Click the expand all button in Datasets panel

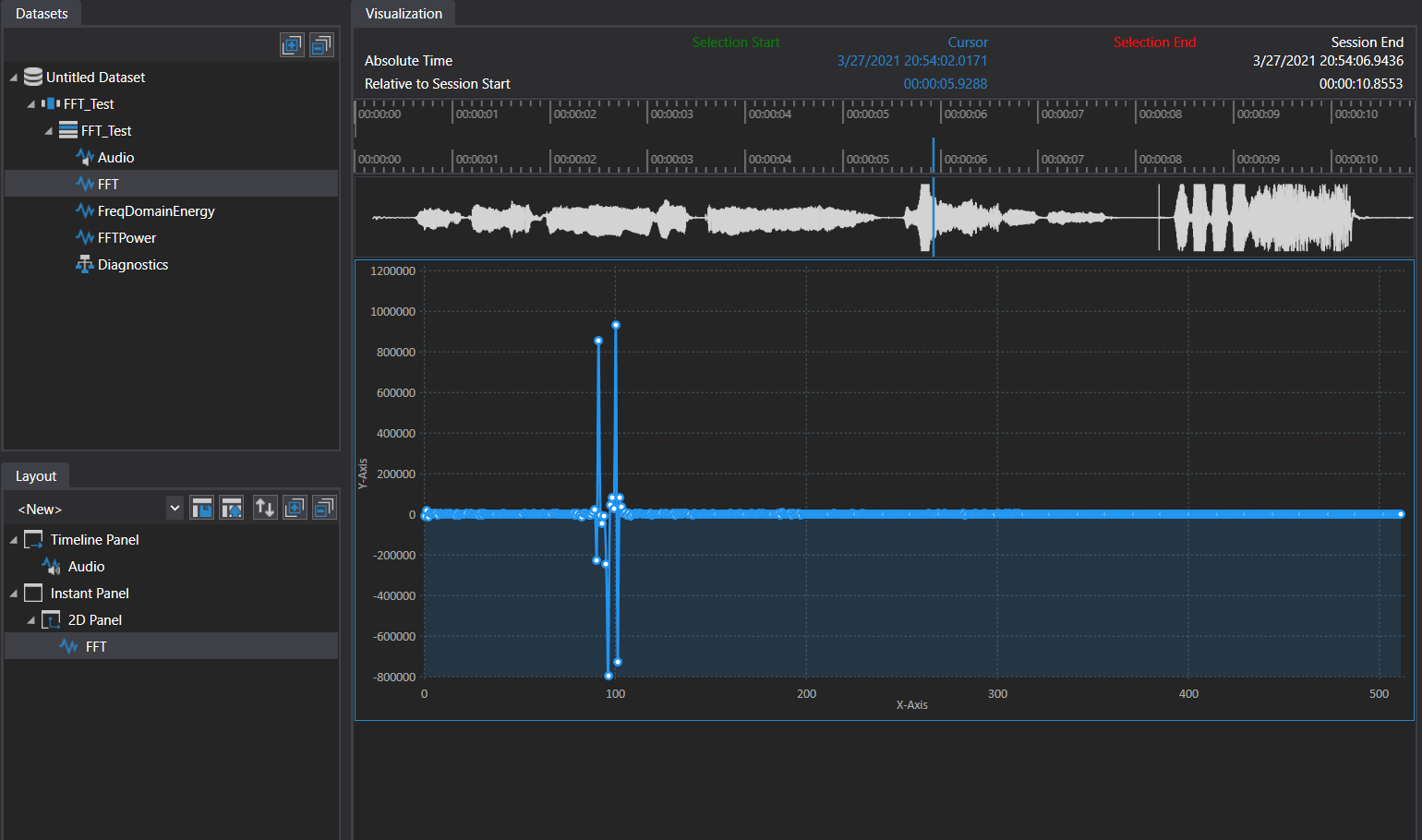point(292,44)
